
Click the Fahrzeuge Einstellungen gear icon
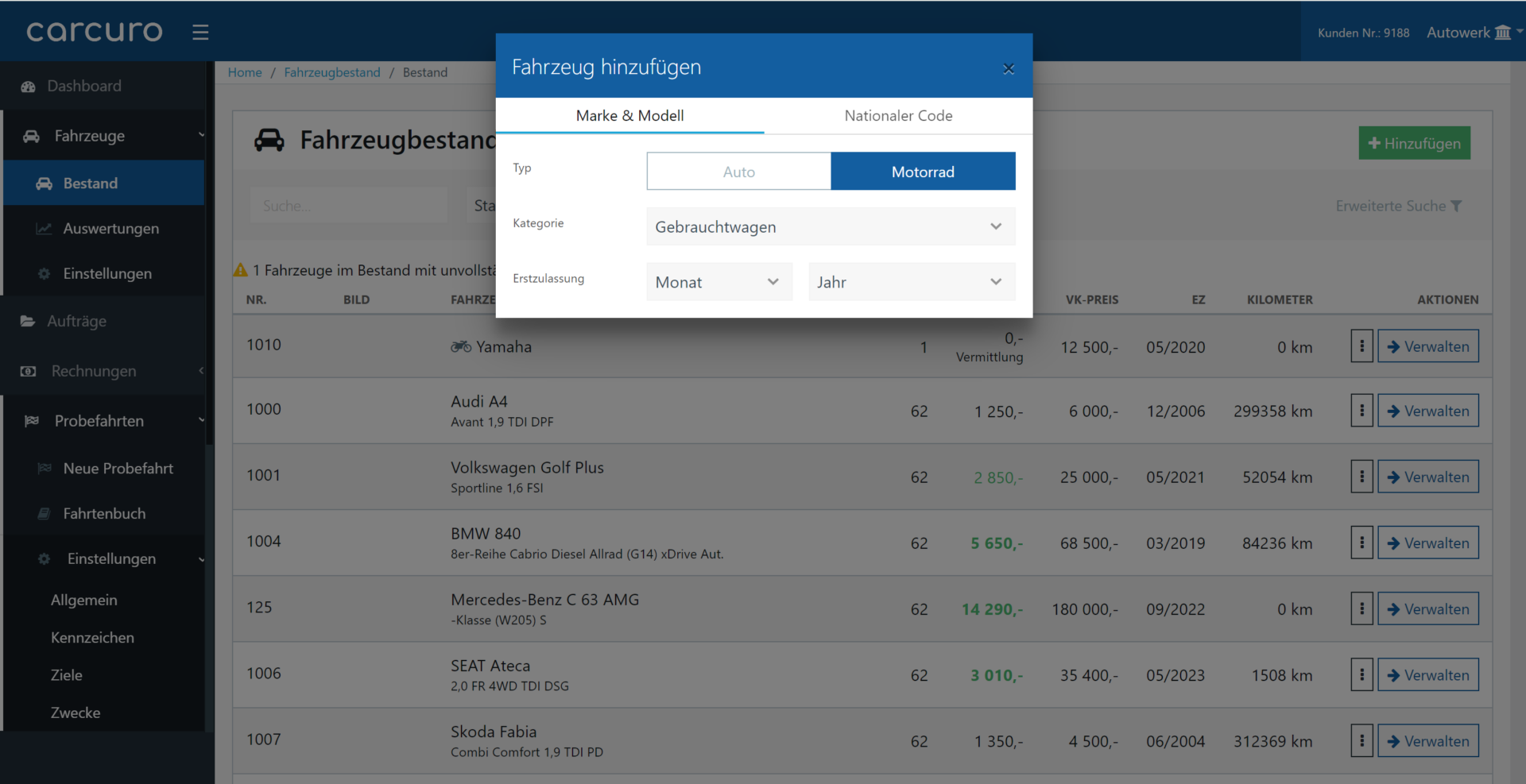(x=45, y=273)
